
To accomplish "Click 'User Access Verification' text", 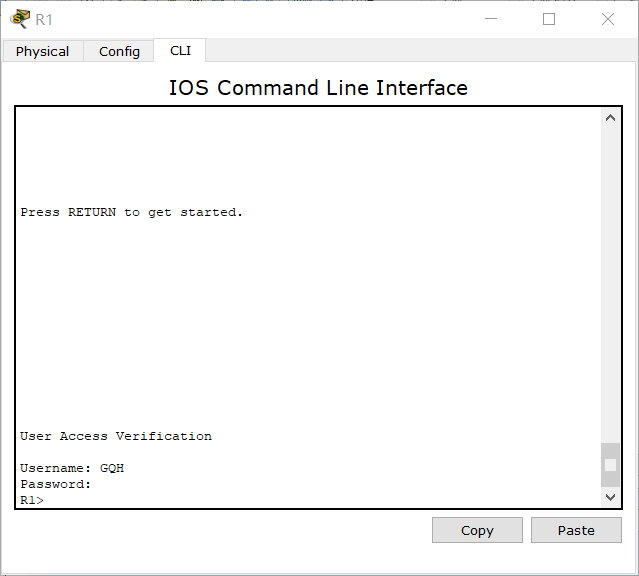I will [x=116, y=436].
